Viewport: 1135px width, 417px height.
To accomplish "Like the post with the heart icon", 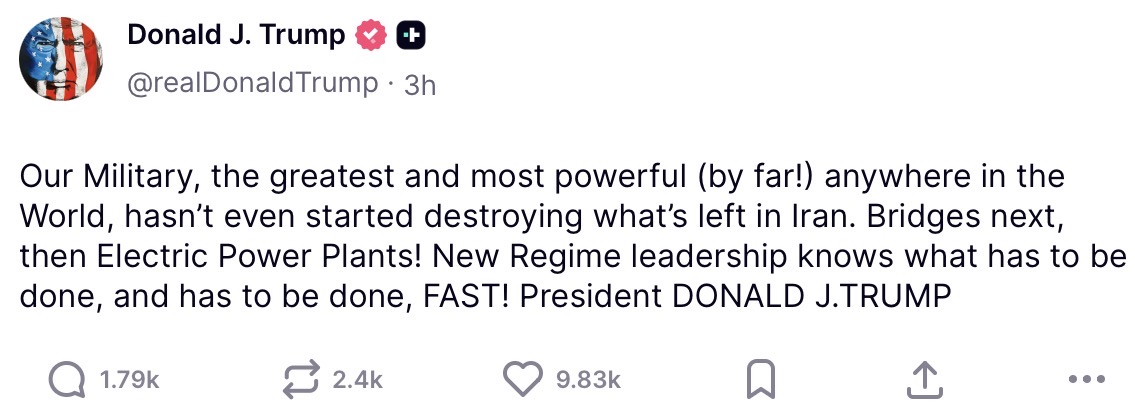I will pos(520,379).
